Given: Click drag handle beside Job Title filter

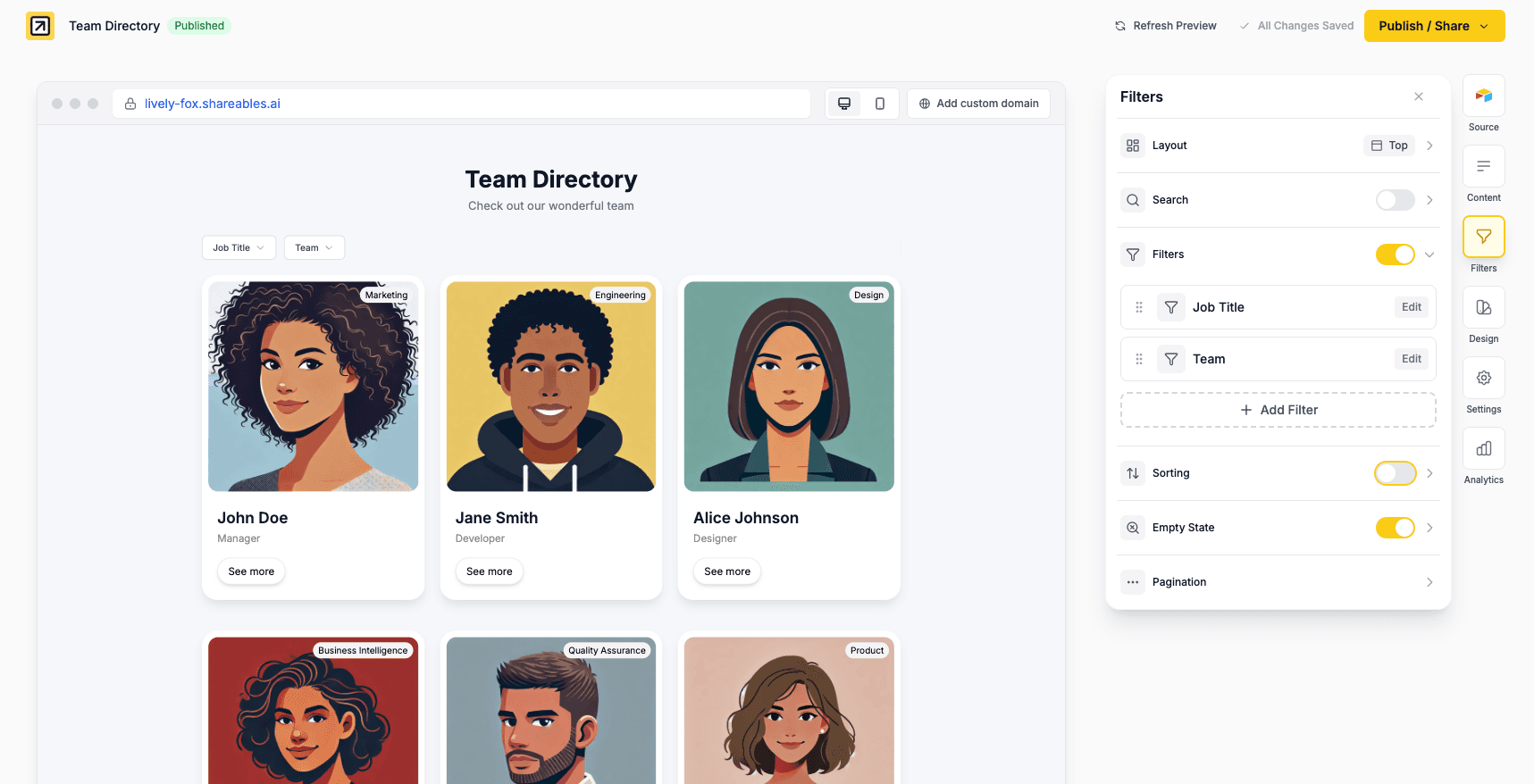Looking at the screenshot, I should (x=1139, y=307).
